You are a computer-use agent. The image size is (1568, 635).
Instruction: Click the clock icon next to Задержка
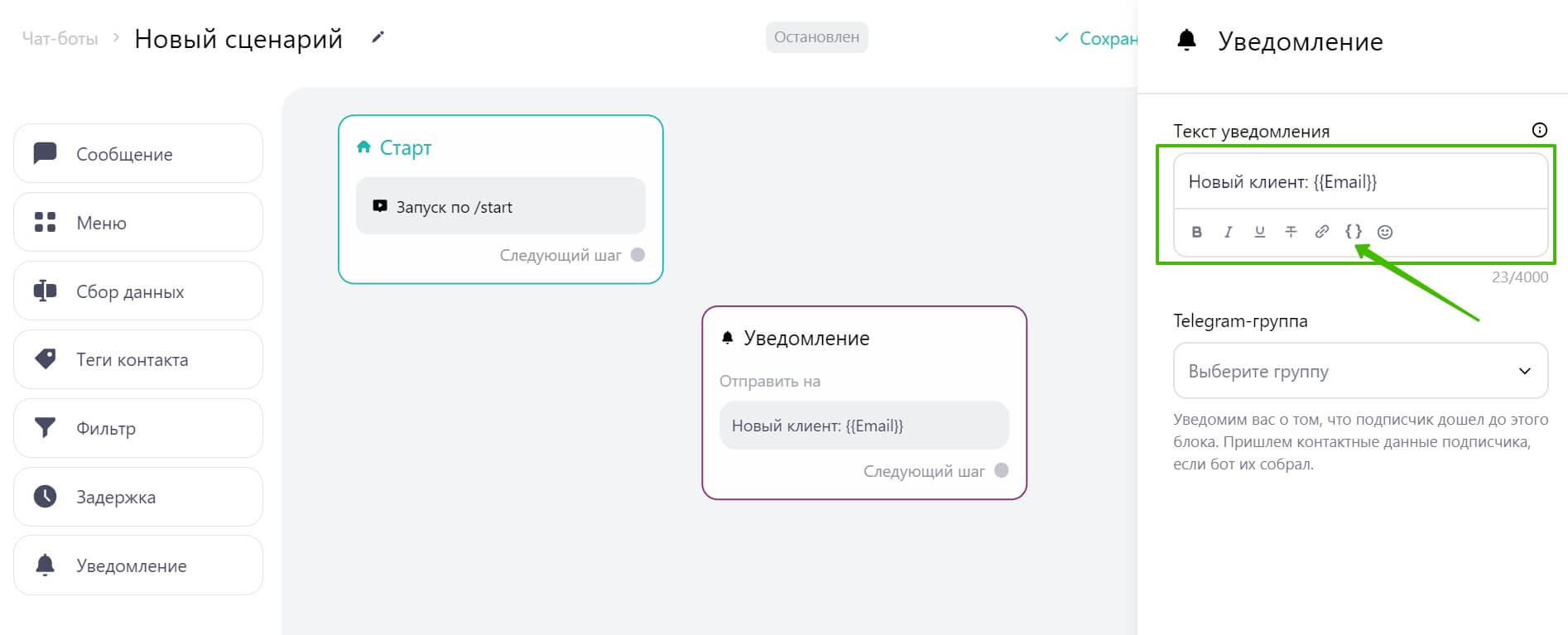(45, 496)
